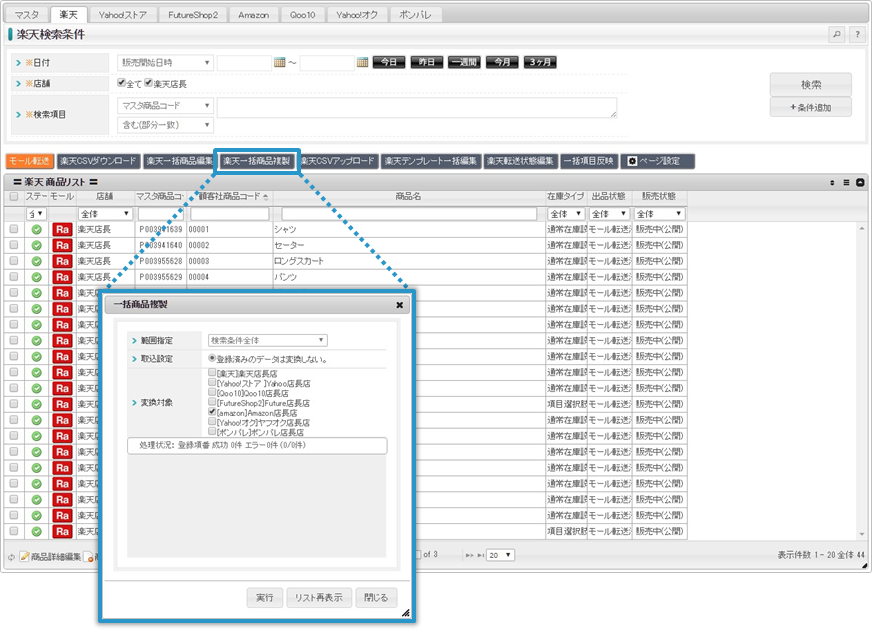
Task: Click the 今日 date shortcut button
Action: (389, 62)
